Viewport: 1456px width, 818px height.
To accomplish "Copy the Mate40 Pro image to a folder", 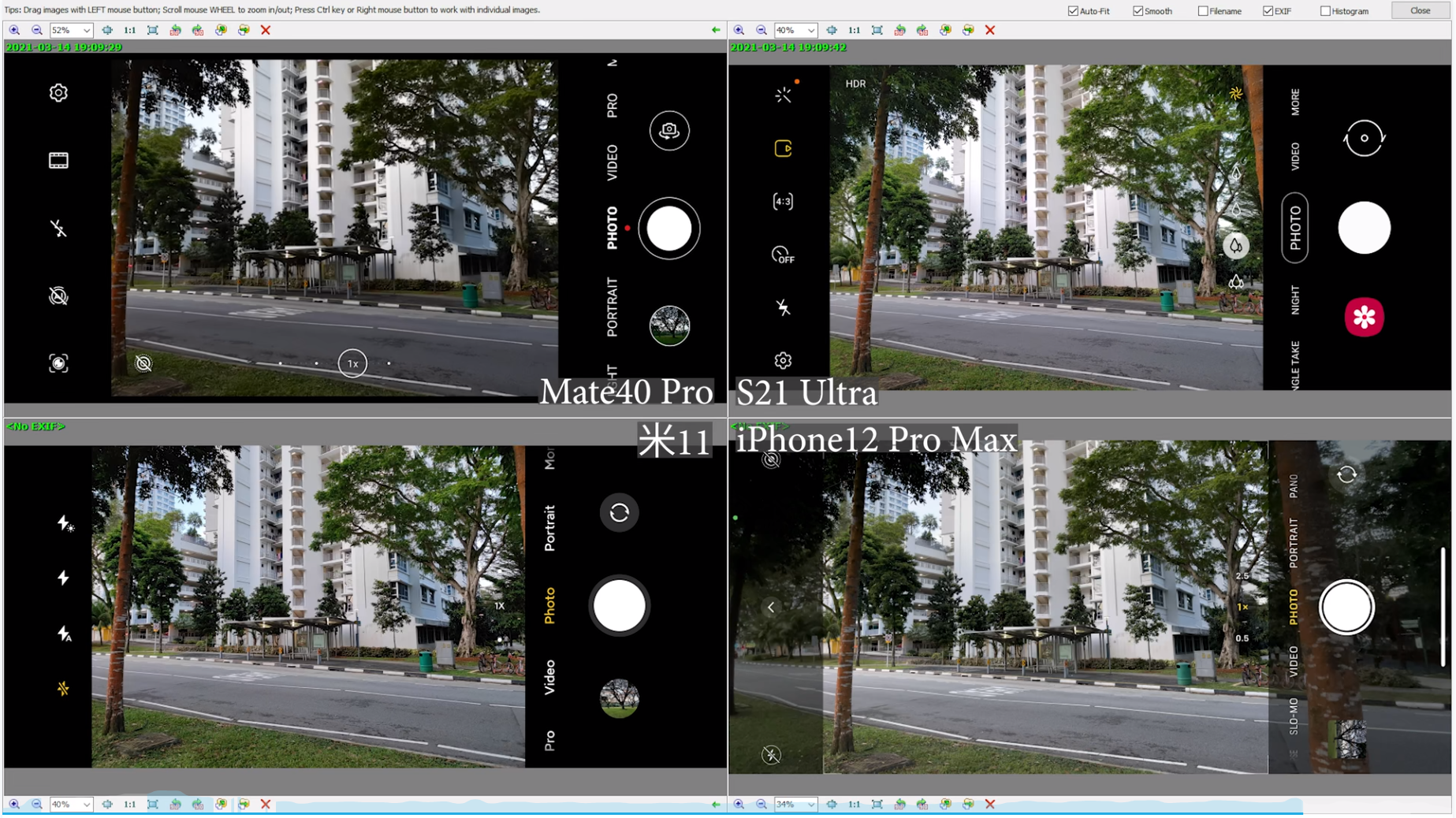I will coord(221,30).
